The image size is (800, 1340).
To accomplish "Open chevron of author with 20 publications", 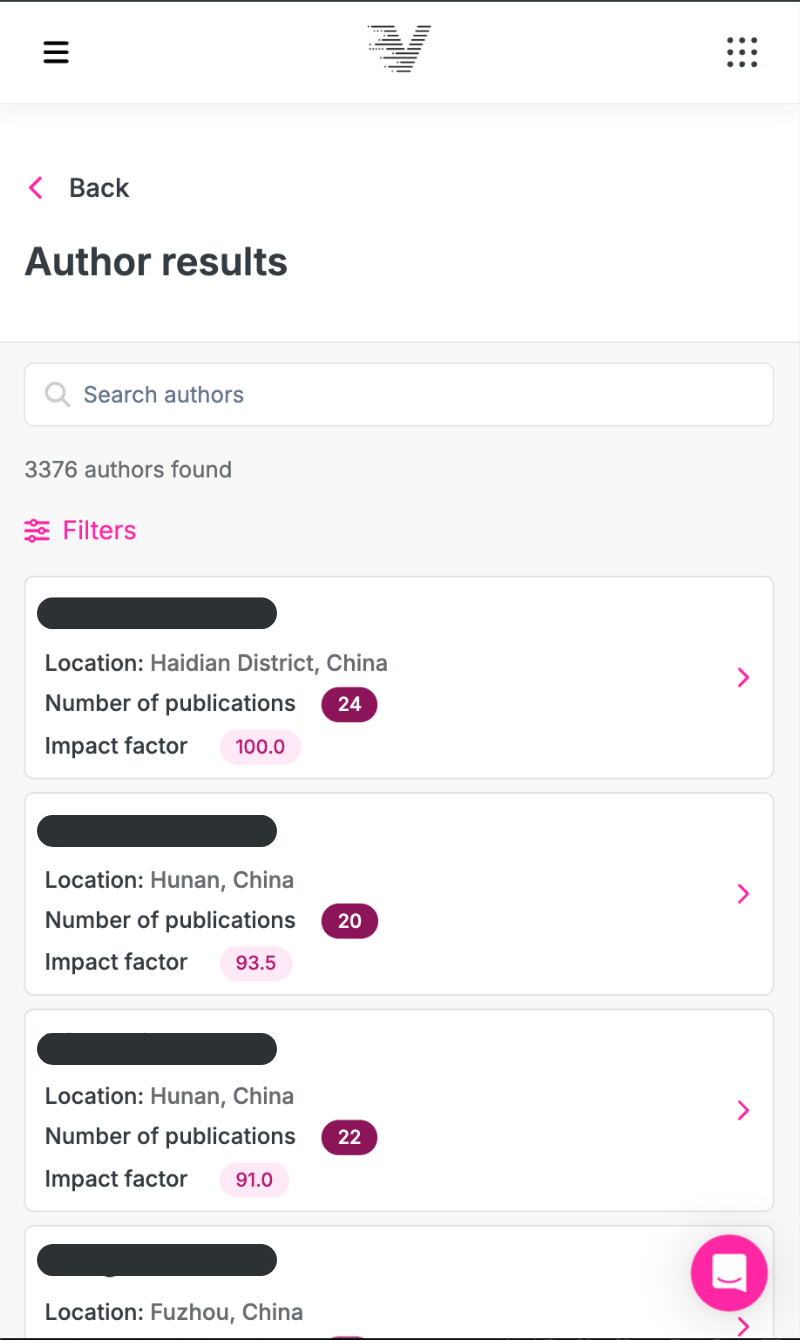I will 743,894.
